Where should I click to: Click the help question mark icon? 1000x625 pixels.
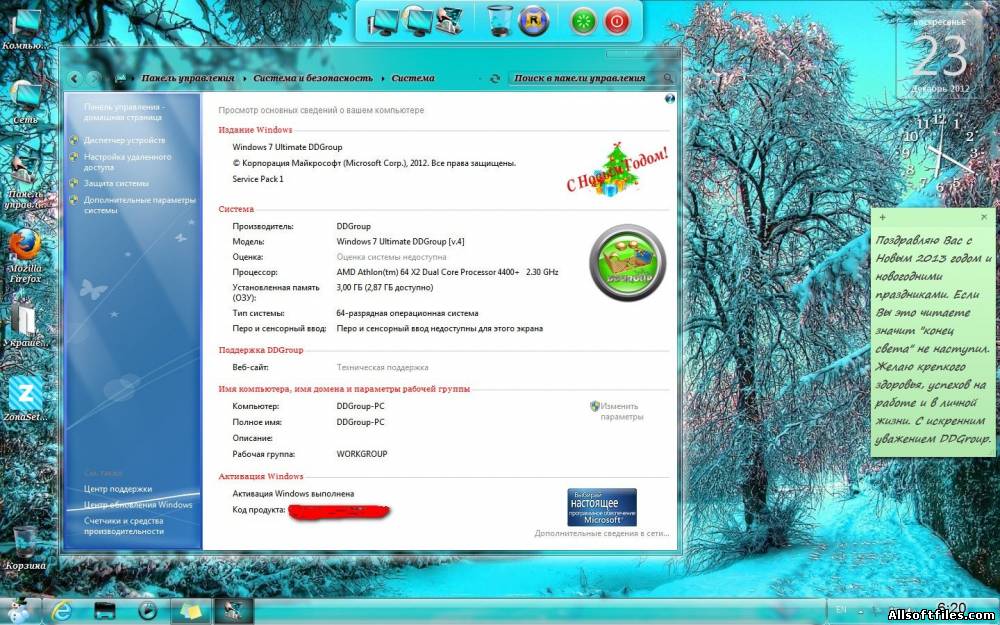click(670, 99)
